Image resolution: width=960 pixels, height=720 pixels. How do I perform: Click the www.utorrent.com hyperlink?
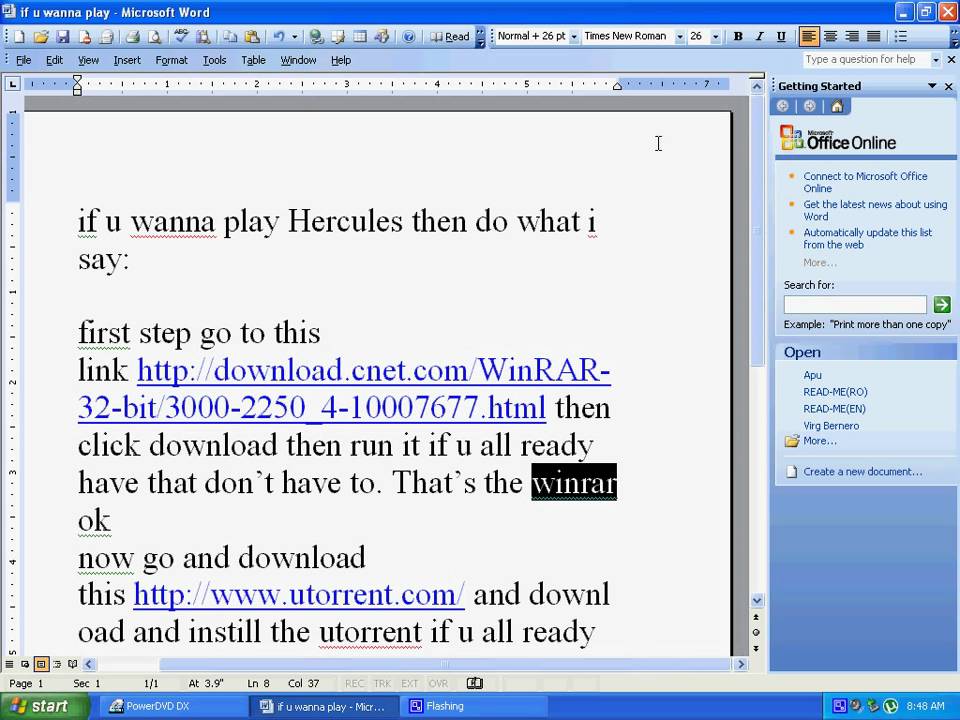(x=299, y=594)
